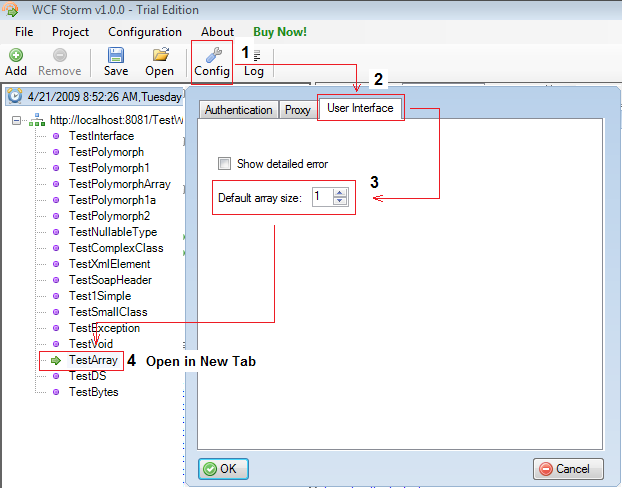Click the Cancel button in dialog
The image size is (622, 488).
568,469
